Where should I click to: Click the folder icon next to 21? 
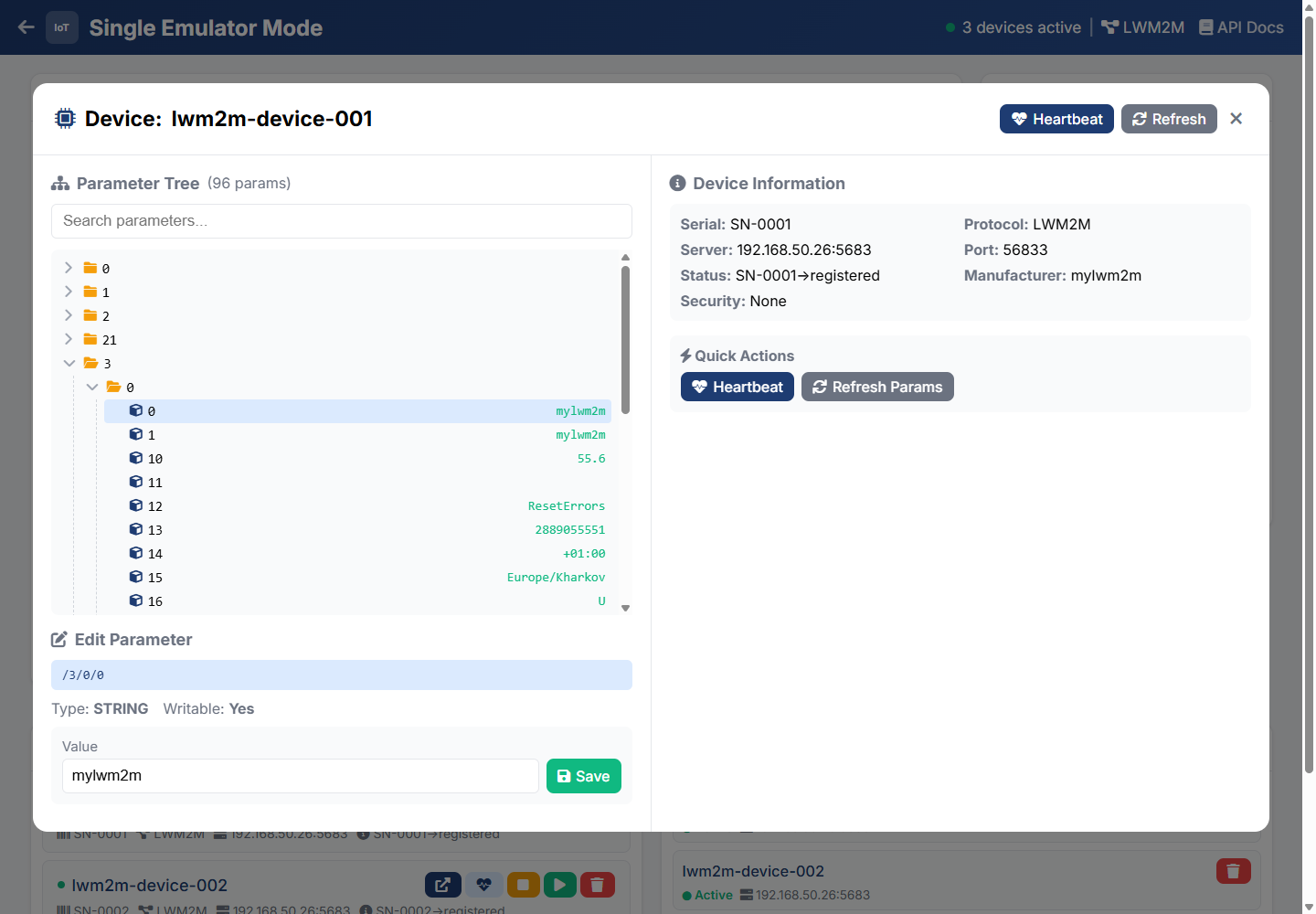pos(90,339)
